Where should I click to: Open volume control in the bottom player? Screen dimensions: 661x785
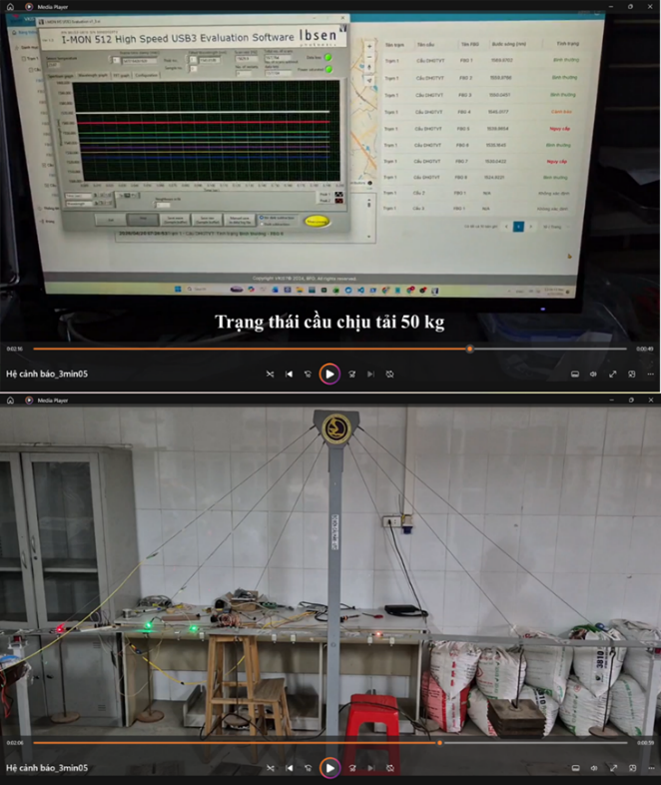click(x=594, y=767)
